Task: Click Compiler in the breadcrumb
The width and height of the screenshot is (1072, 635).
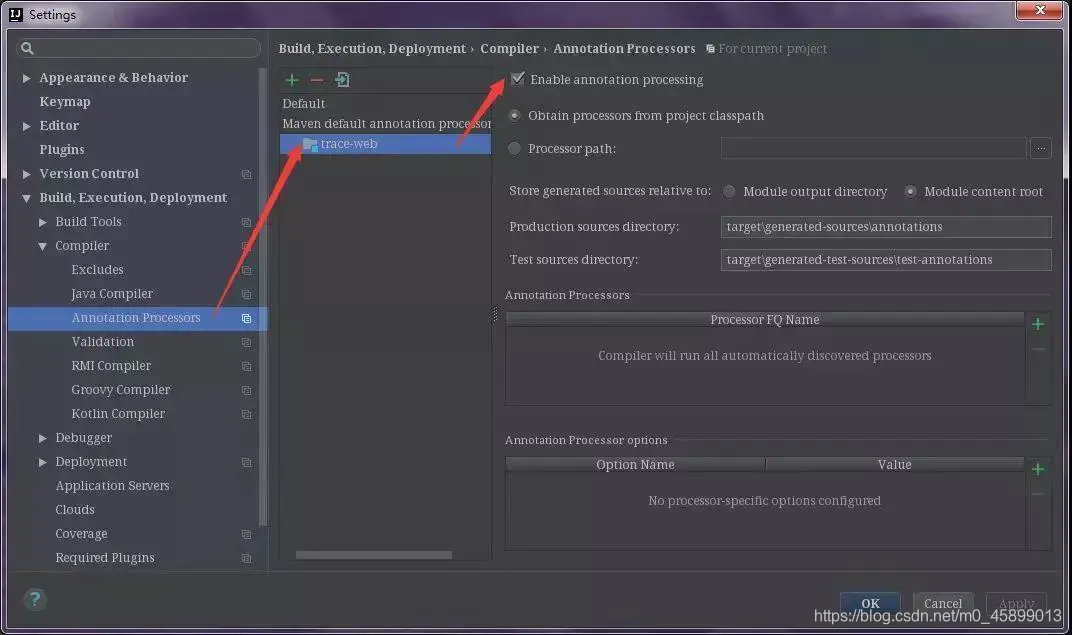Action: click(x=509, y=49)
